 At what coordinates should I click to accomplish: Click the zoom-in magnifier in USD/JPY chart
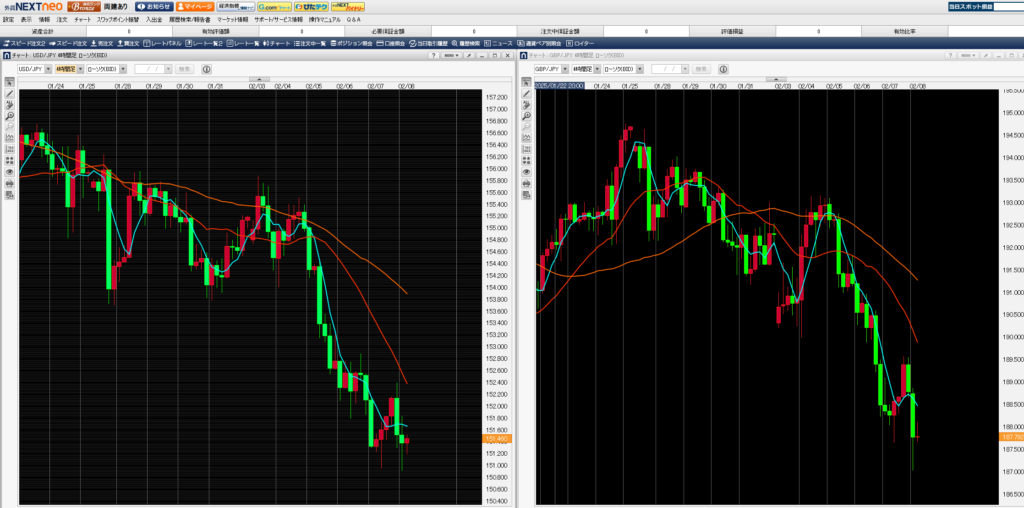(x=9, y=117)
